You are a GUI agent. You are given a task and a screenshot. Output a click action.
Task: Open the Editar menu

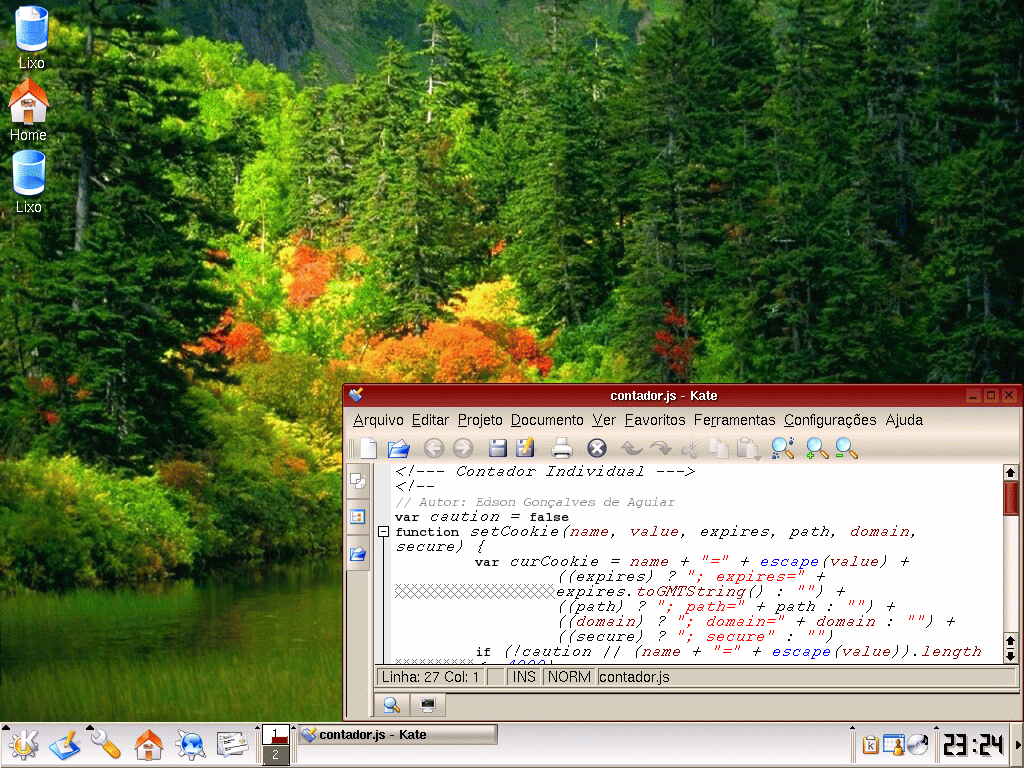point(430,420)
